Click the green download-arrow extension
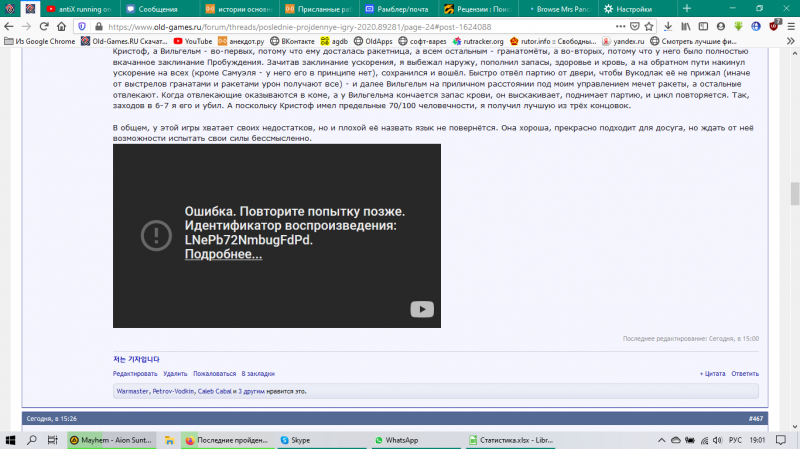Screen dimensions: 800x449 [738, 27]
